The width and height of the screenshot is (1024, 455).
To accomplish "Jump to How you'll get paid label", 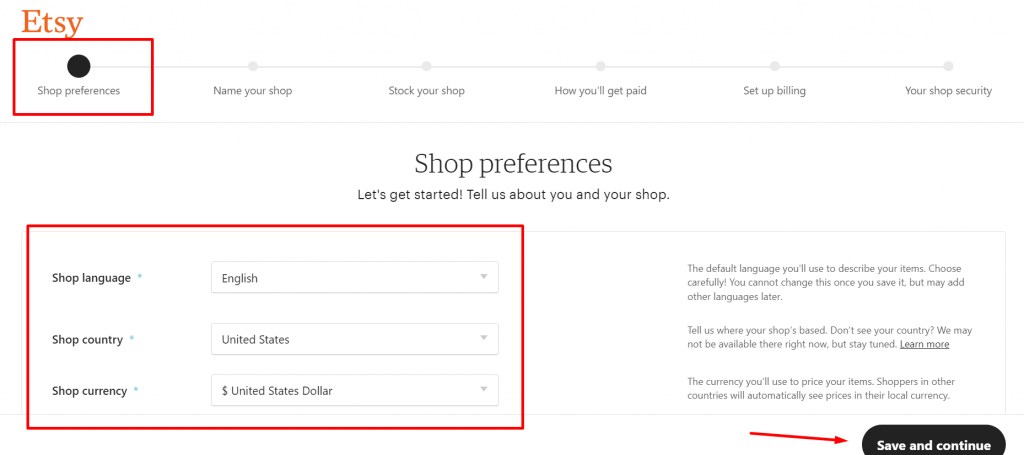I will pyautogui.click(x=601, y=91).
